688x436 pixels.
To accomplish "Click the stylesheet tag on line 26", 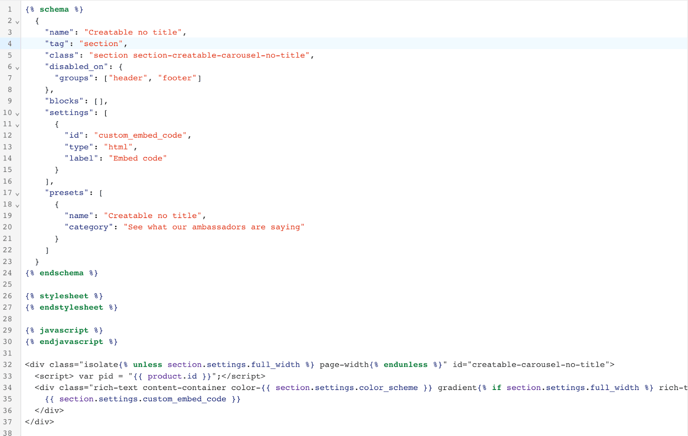I will (64, 296).
